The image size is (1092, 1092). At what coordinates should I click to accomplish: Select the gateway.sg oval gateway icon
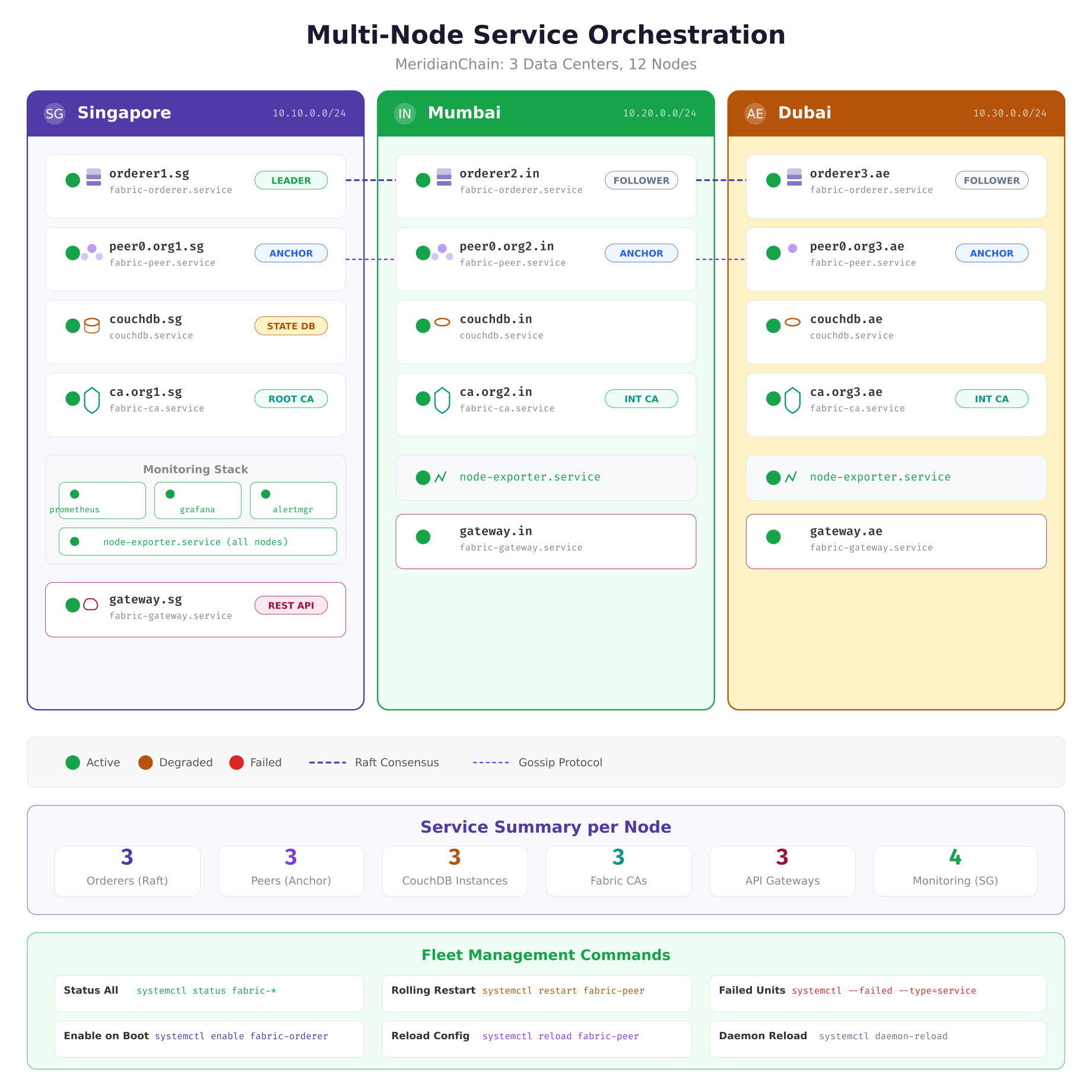point(90,605)
